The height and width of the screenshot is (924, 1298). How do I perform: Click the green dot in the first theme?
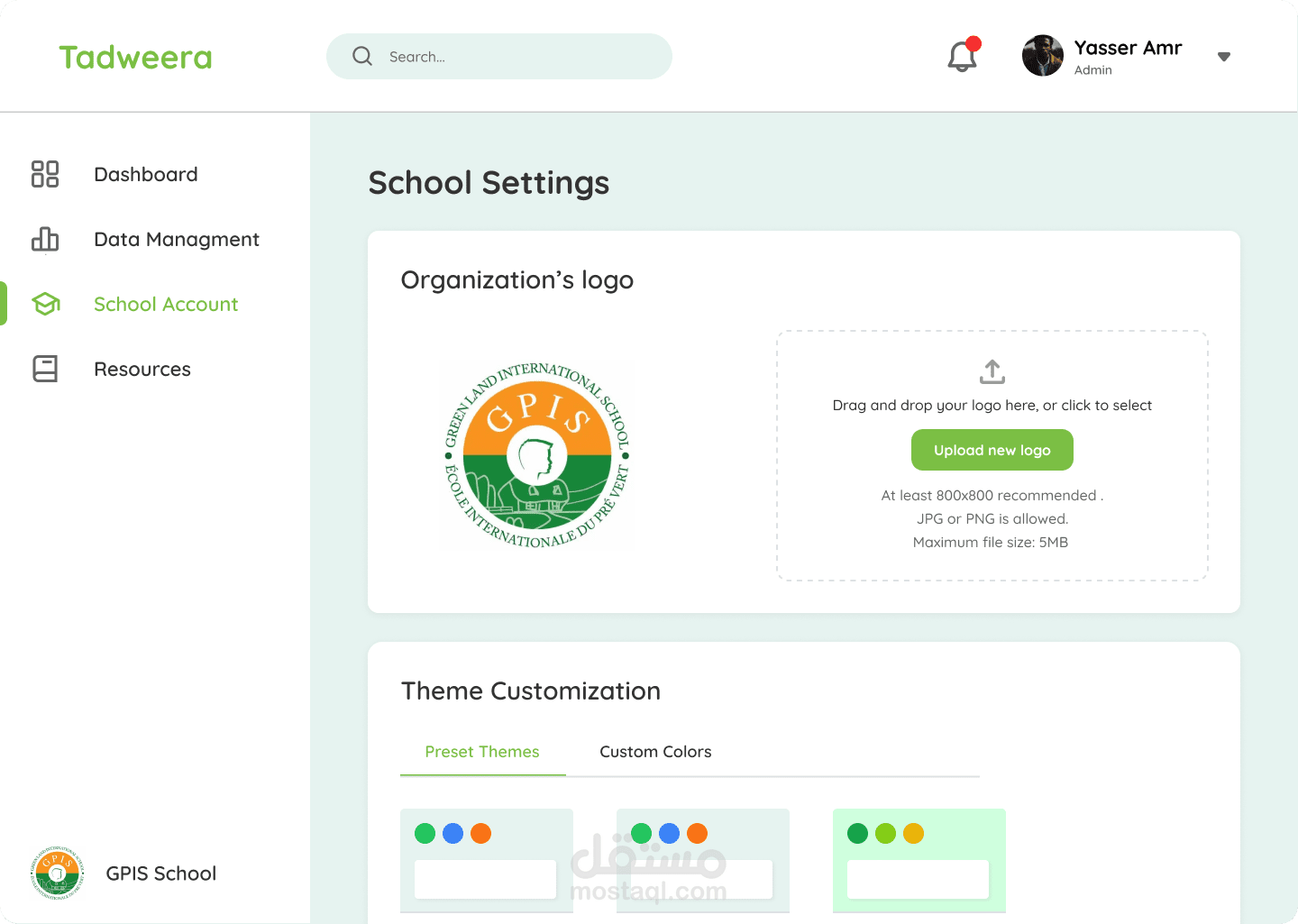coord(425,834)
